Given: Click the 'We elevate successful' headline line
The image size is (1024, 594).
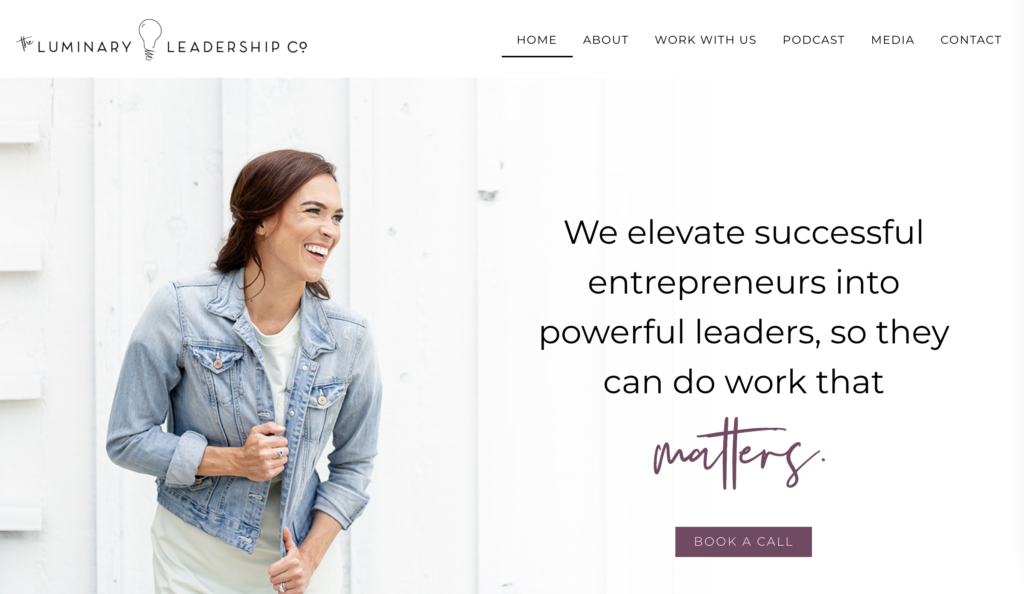Looking at the screenshot, I should 743,232.
